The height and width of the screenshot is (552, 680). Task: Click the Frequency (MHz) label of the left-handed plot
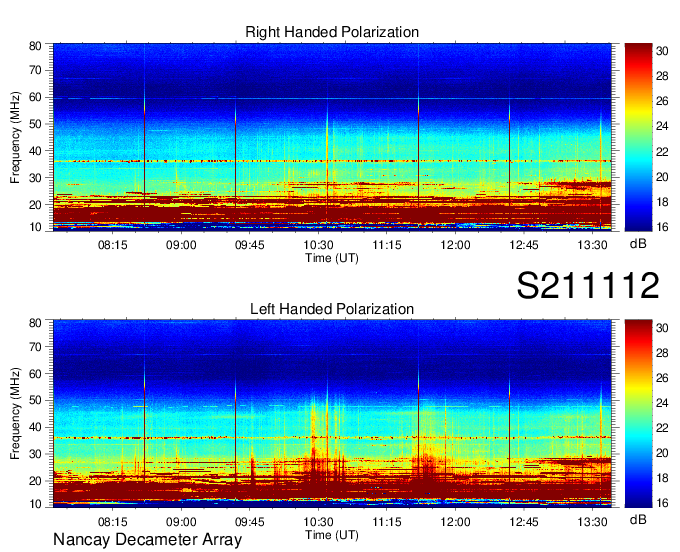pos(15,414)
